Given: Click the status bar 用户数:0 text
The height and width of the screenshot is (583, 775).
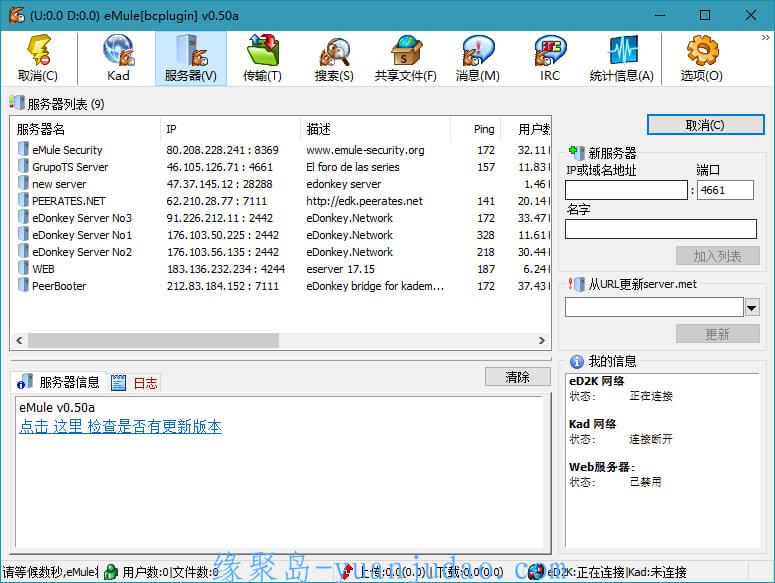Looking at the screenshot, I should coord(145,572).
